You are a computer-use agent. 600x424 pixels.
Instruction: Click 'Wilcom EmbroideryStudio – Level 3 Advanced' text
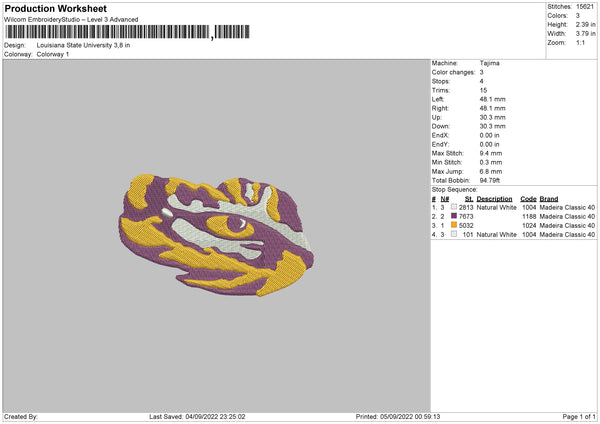(x=71, y=20)
